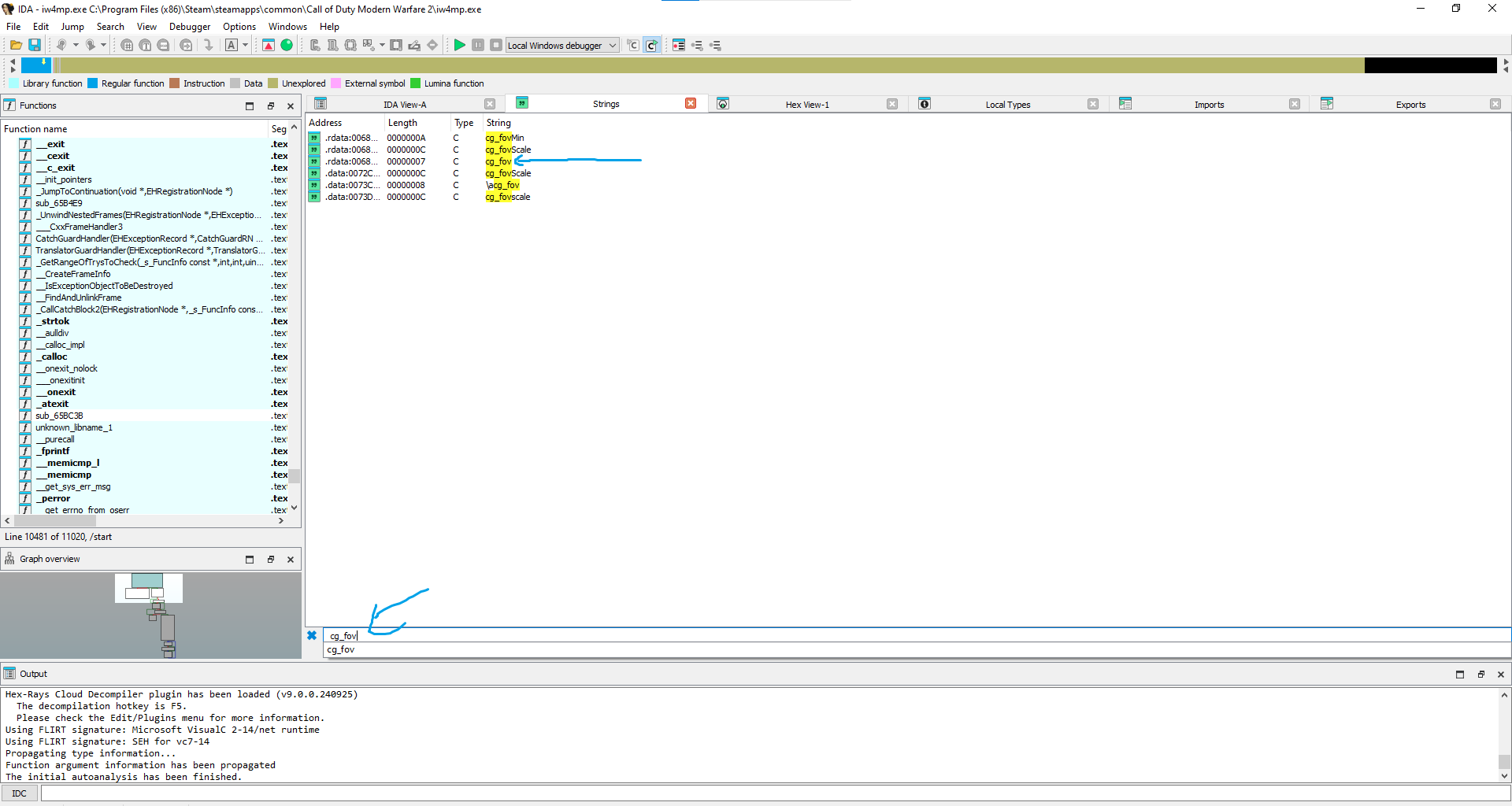Pause the debugger process
This screenshot has height=806, width=1512.
point(478,45)
